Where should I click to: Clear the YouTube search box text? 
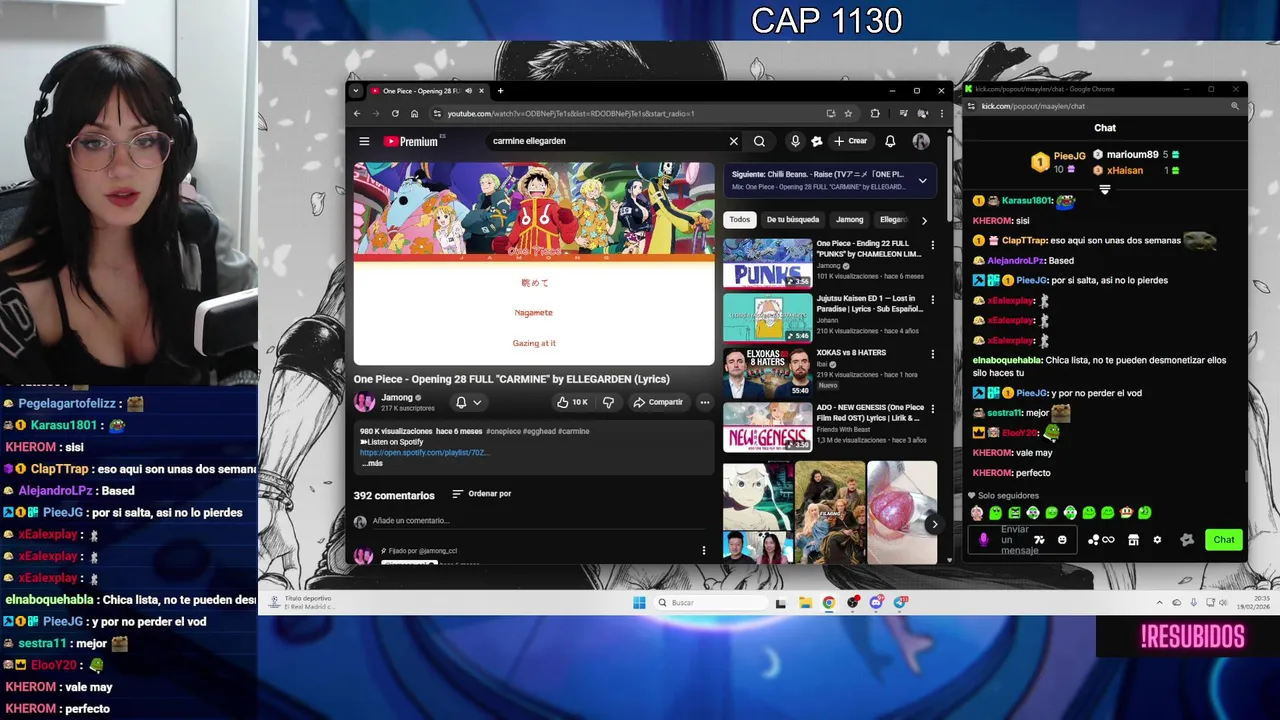(733, 141)
